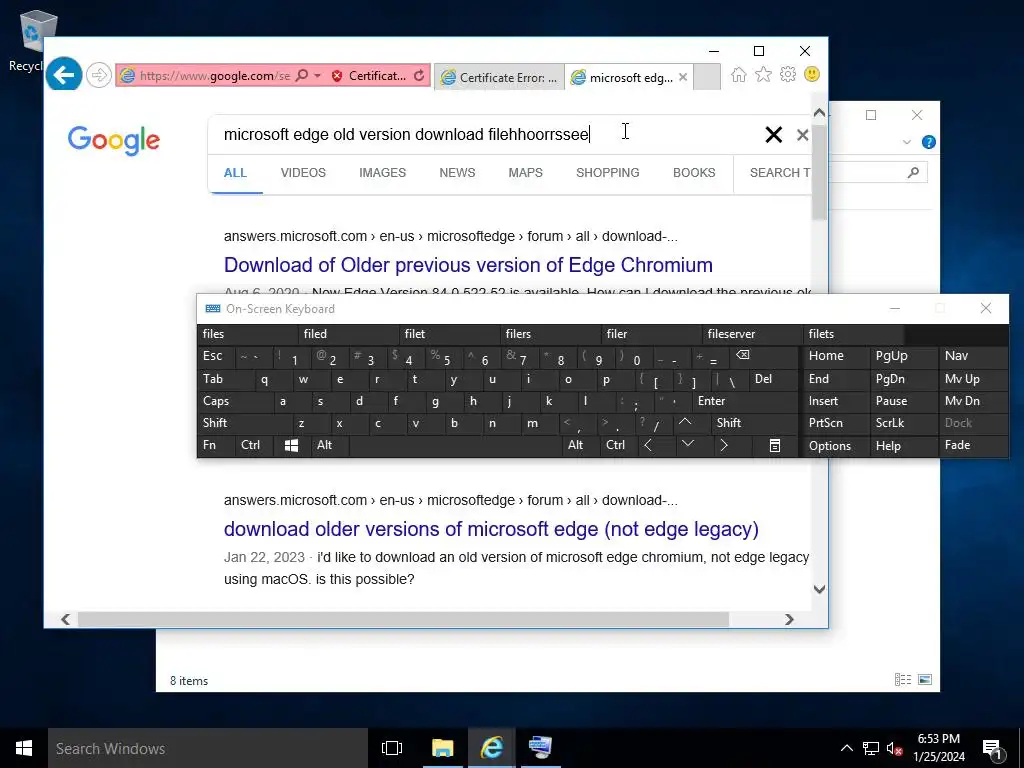Open 'download older versions of microsoft edge' result

(x=491, y=528)
